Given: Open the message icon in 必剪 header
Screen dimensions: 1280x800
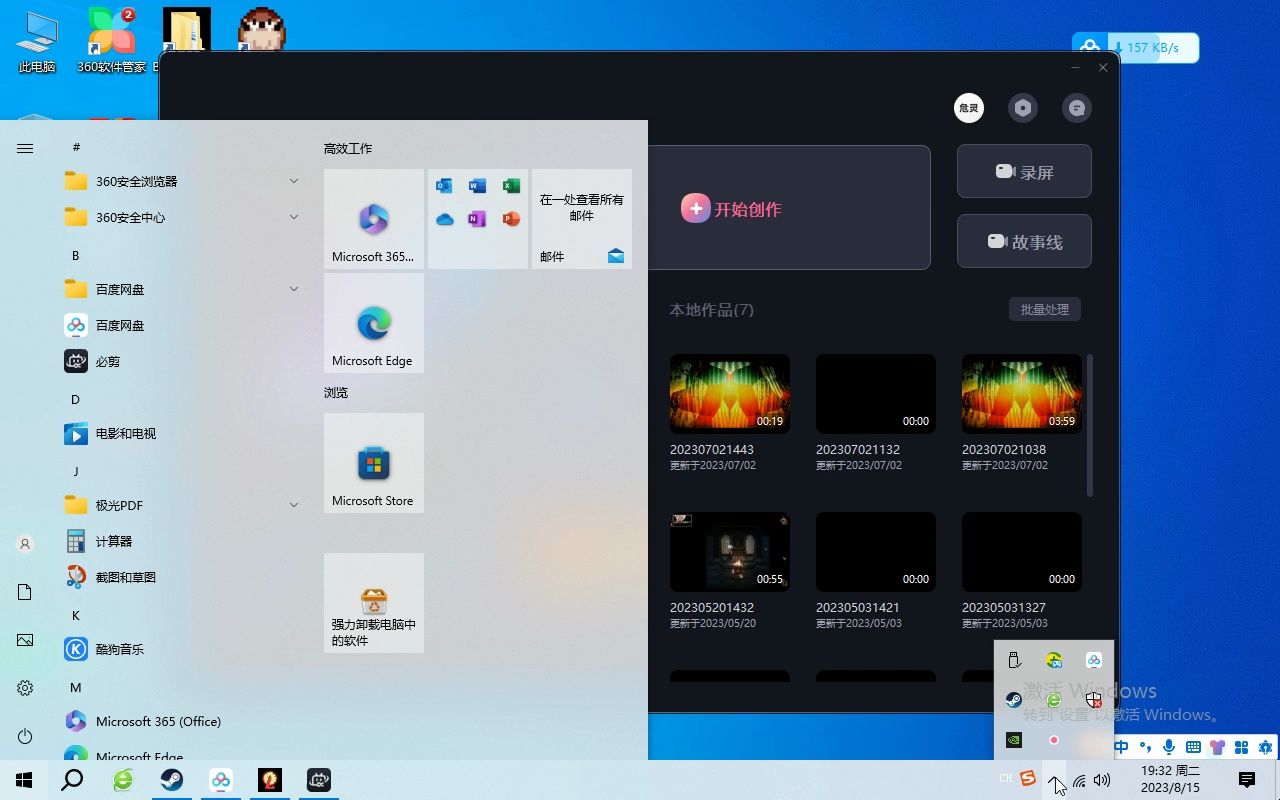Looking at the screenshot, I should (x=1077, y=108).
